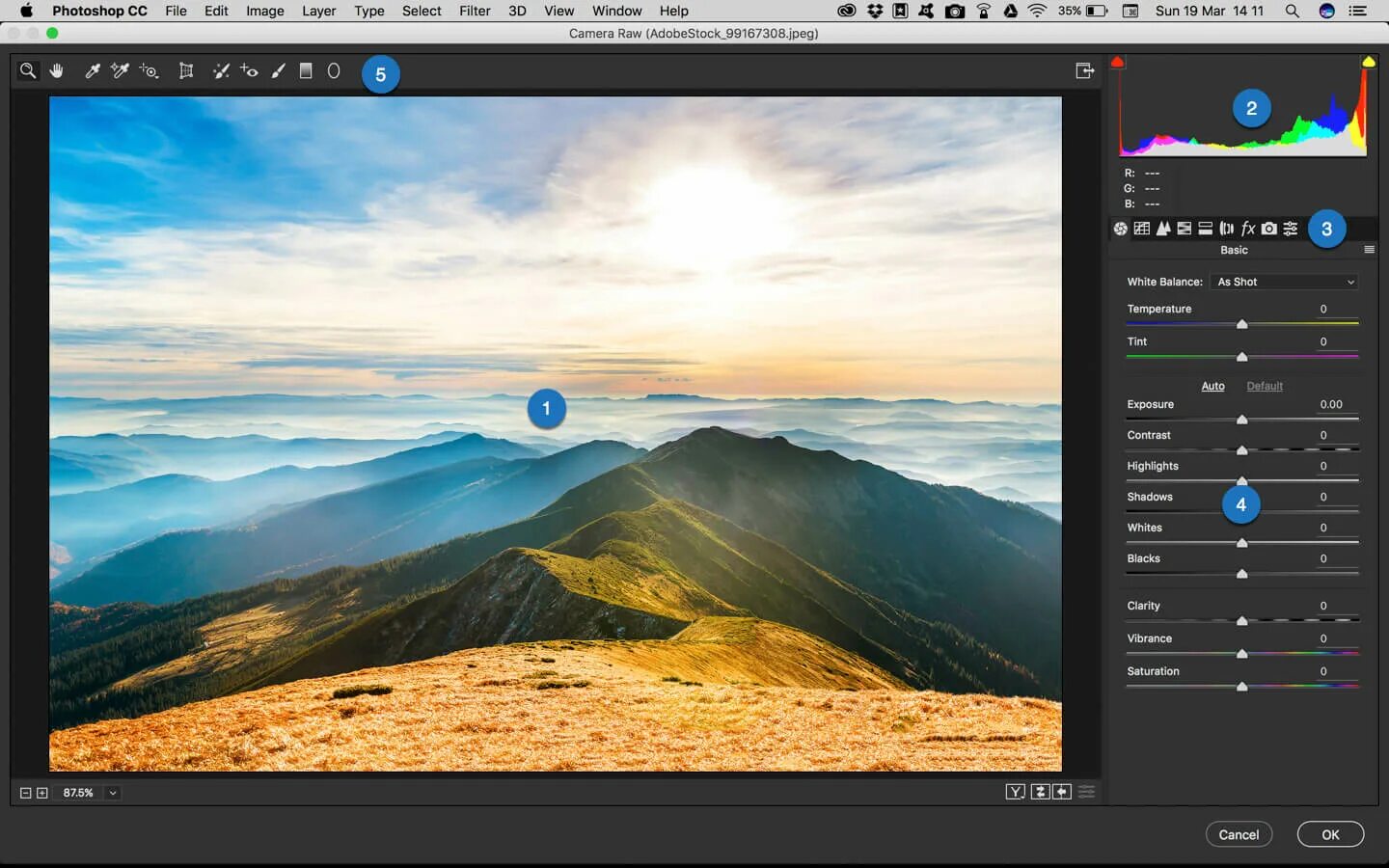Select the Spot Removal tool

(x=221, y=70)
